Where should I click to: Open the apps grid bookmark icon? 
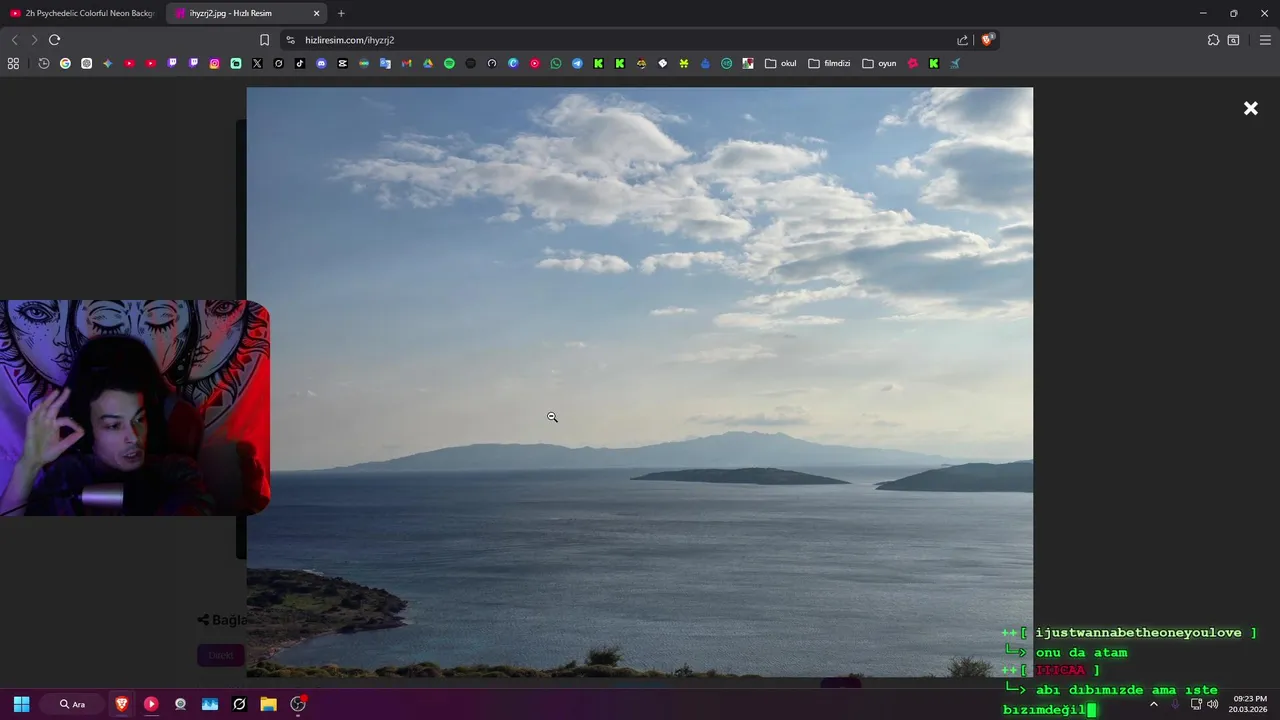point(13,63)
